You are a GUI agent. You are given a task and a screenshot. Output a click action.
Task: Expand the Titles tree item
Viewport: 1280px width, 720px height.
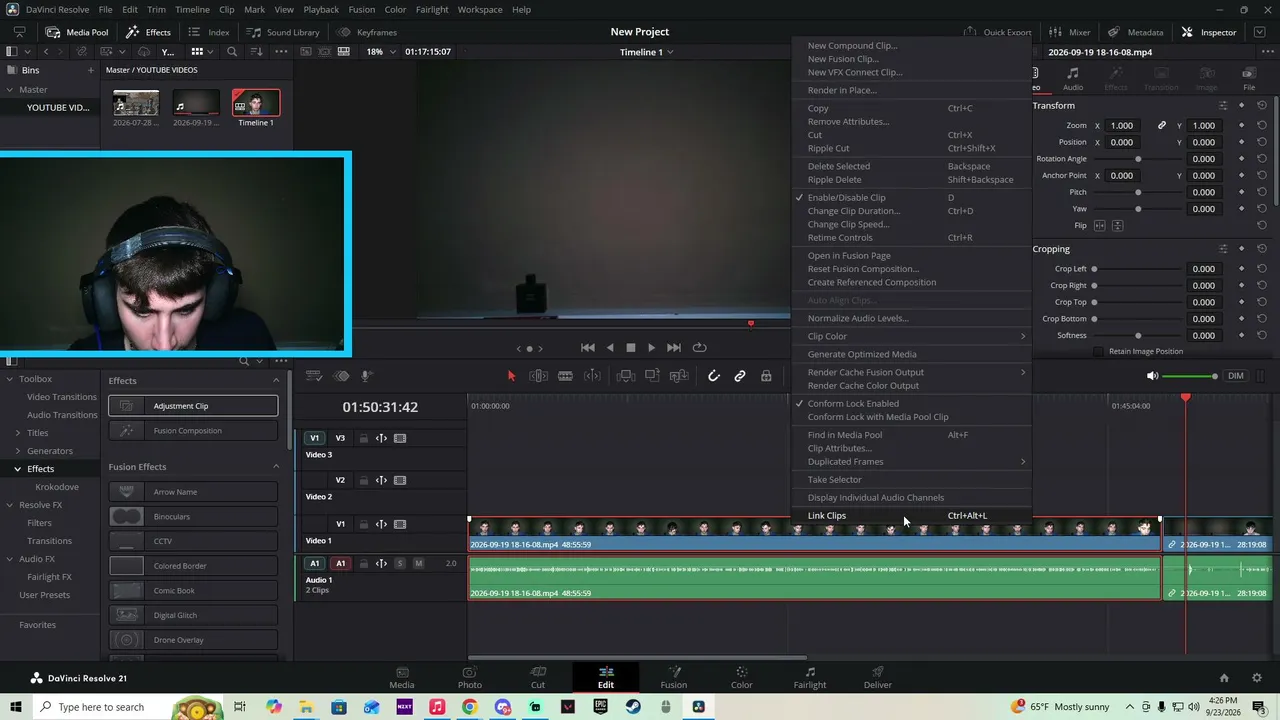(17, 433)
